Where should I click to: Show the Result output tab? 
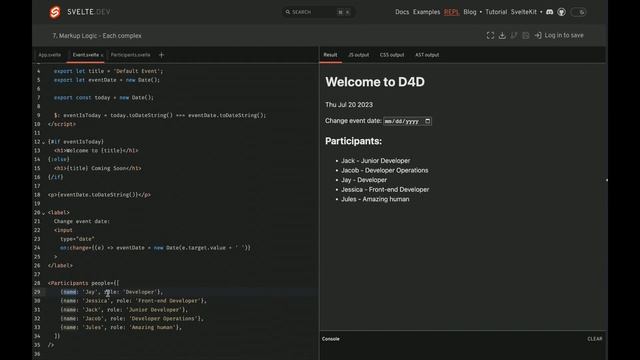(x=330, y=55)
